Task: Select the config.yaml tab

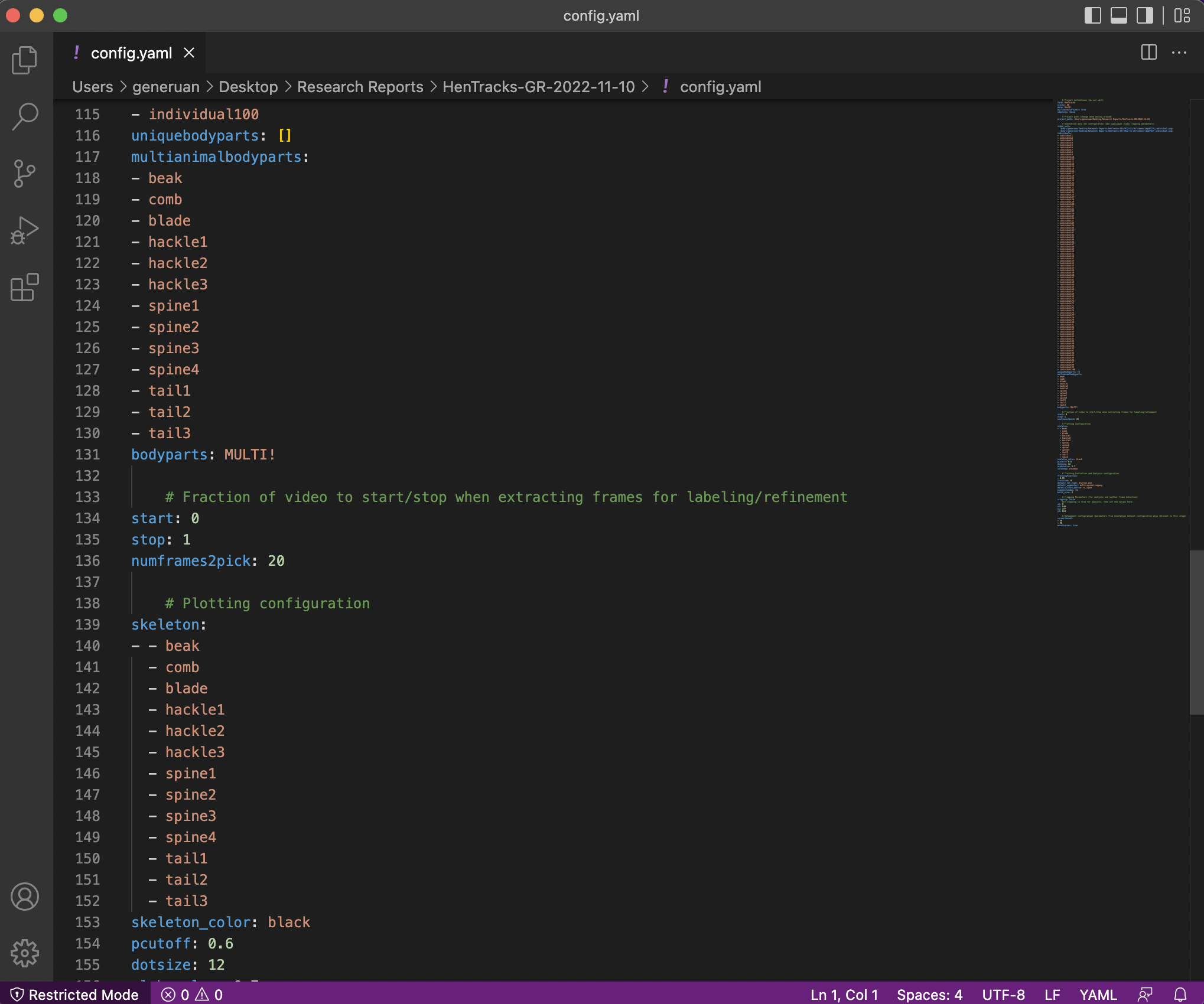Action: tap(131, 53)
